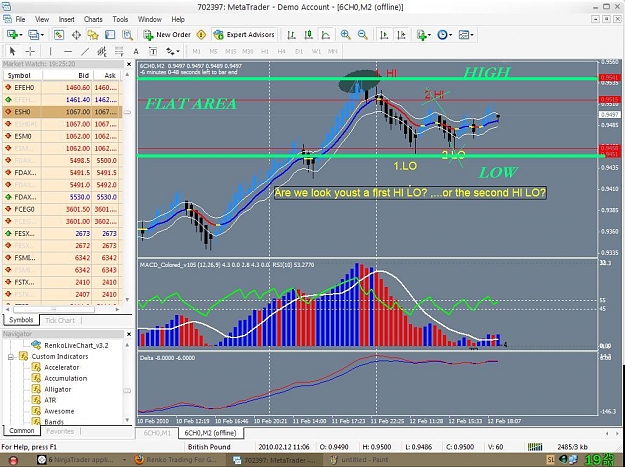Open the Strategy Tester magnifier icon
The image size is (625, 467).
point(127,35)
